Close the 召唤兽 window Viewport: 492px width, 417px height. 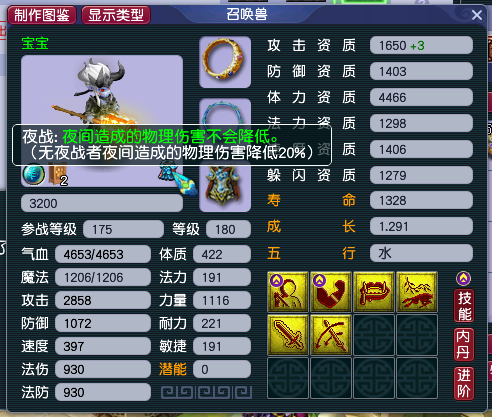pyautogui.click(x=477, y=15)
